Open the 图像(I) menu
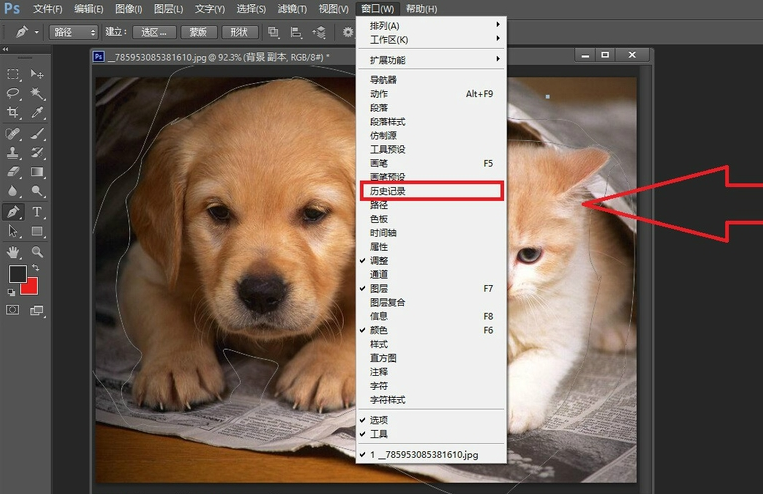The image size is (763, 494). pyautogui.click(x=128, y=9)
